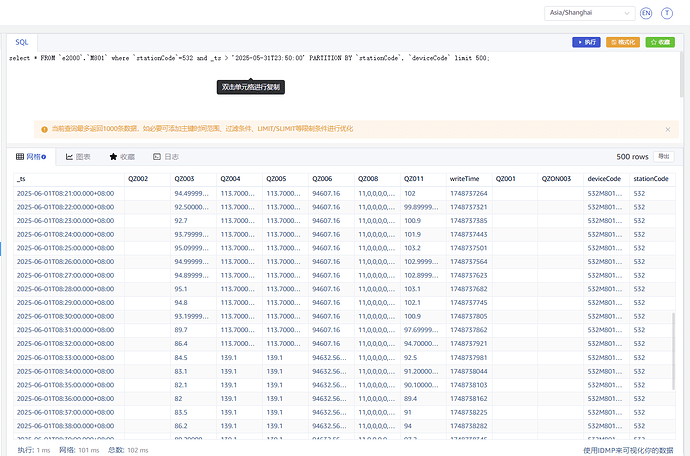Click the green 收藏 (Favorite) button

659,42
